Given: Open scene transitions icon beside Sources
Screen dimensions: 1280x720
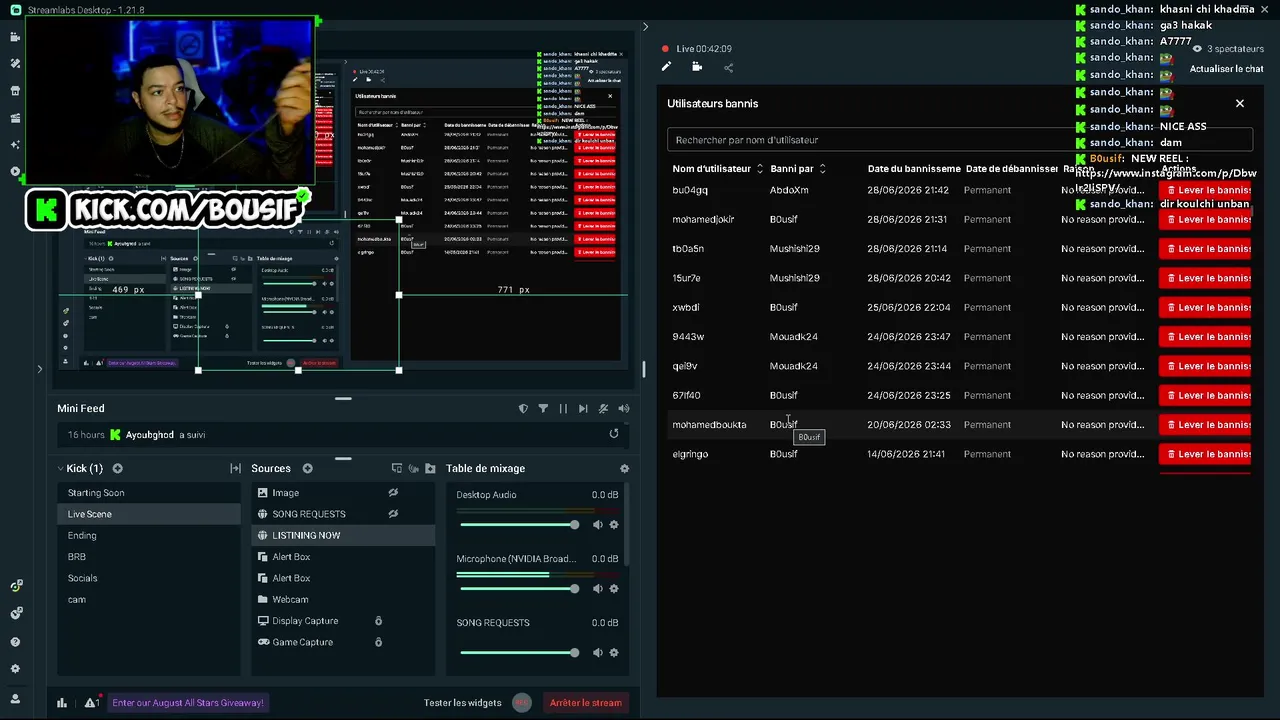Looking at the screenshot, I should 235,468.
